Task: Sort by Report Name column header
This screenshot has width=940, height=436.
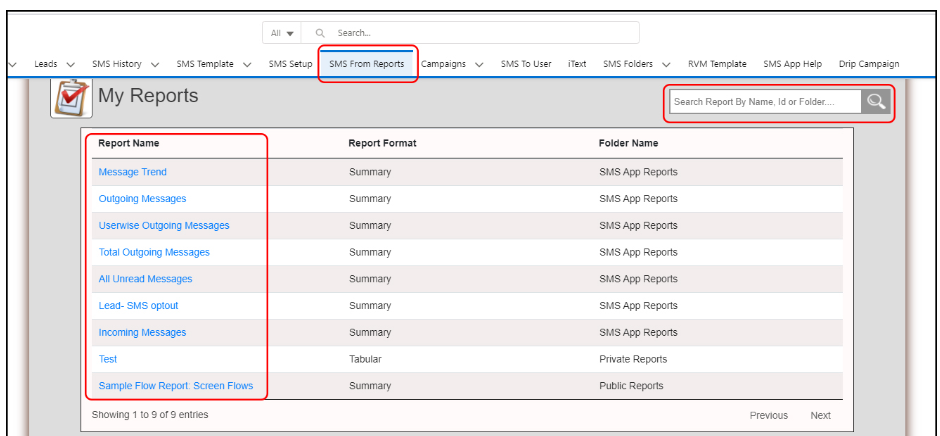Action: (128, 143)
